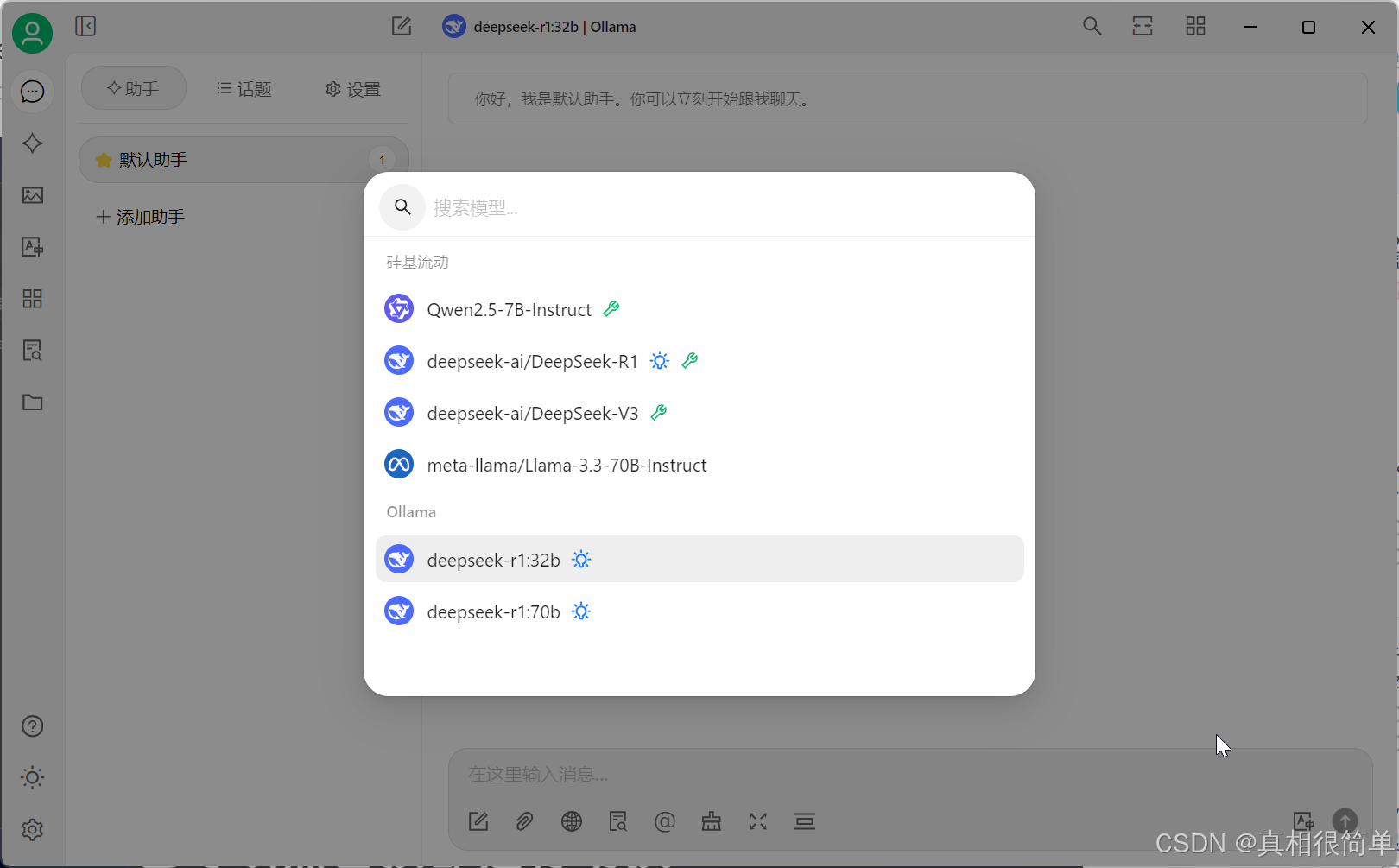Open the files folder sidebar icon
This screenshot has width=1399, height=868.
click(x=33, y=402)
